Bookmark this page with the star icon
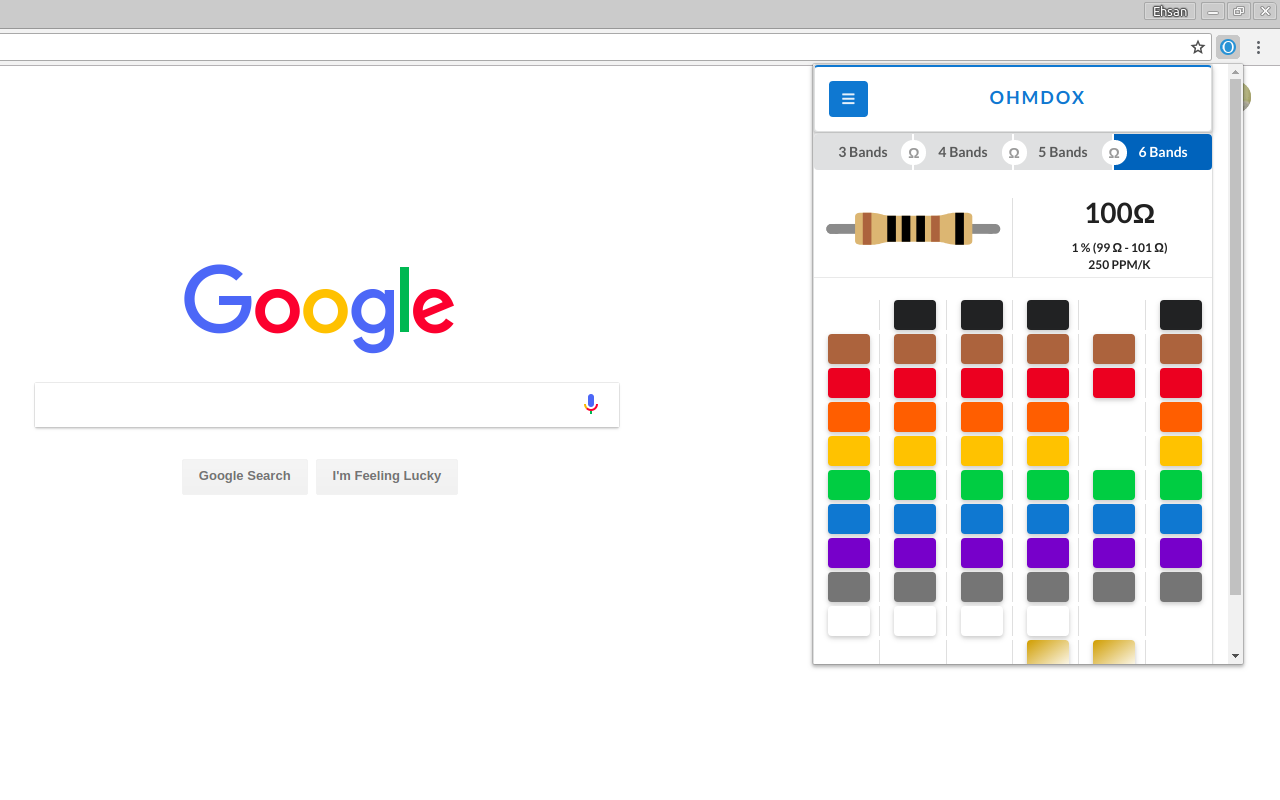This screenshot has height=800, width=1280. (x=1197, y=47)
